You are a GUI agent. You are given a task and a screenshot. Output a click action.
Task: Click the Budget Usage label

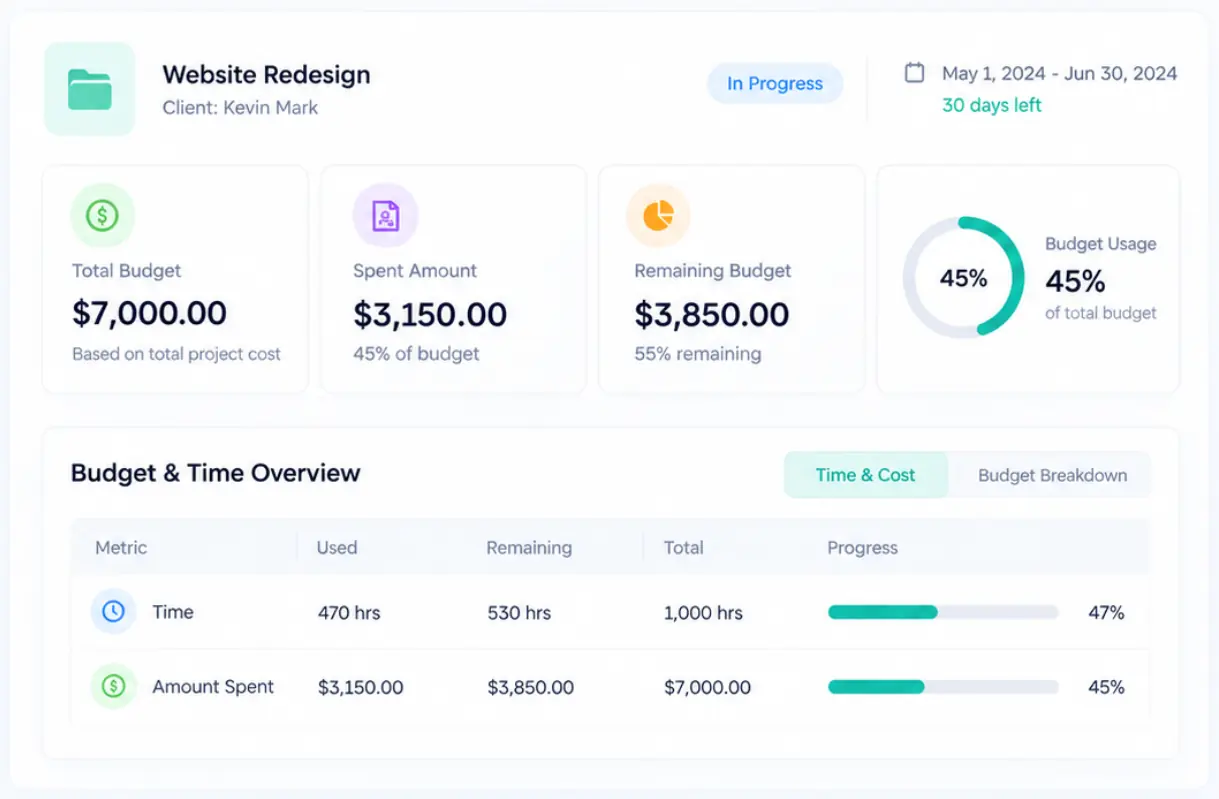coord(1100,244)
